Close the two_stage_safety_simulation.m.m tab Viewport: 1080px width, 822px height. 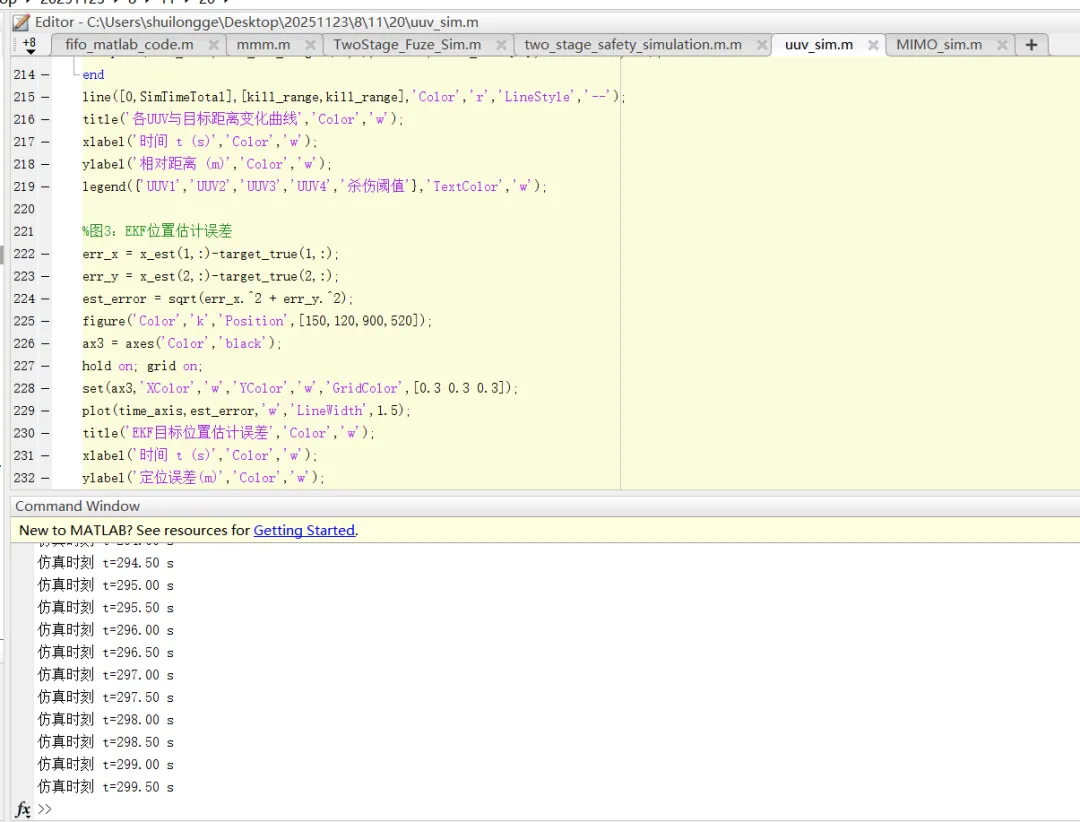762,45
